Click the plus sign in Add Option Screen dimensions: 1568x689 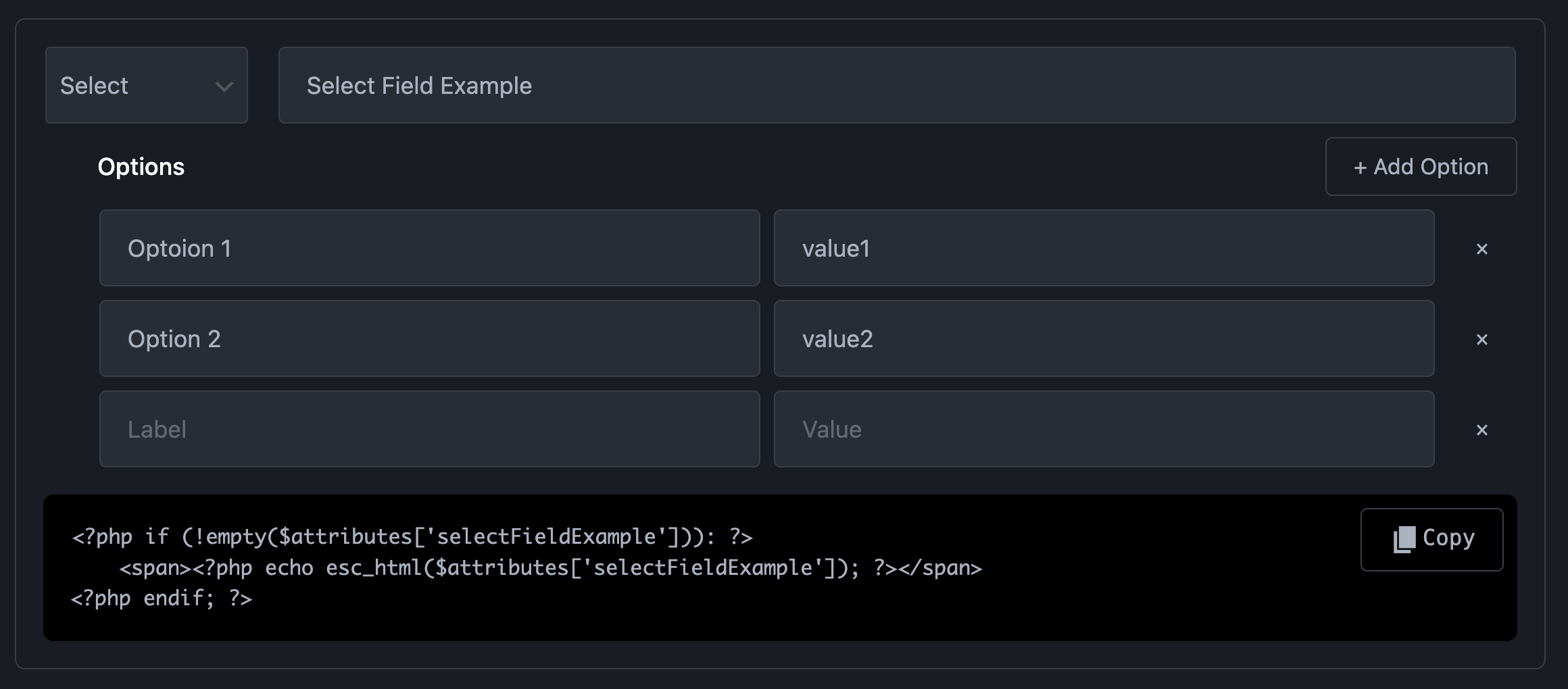(1360, 168)
